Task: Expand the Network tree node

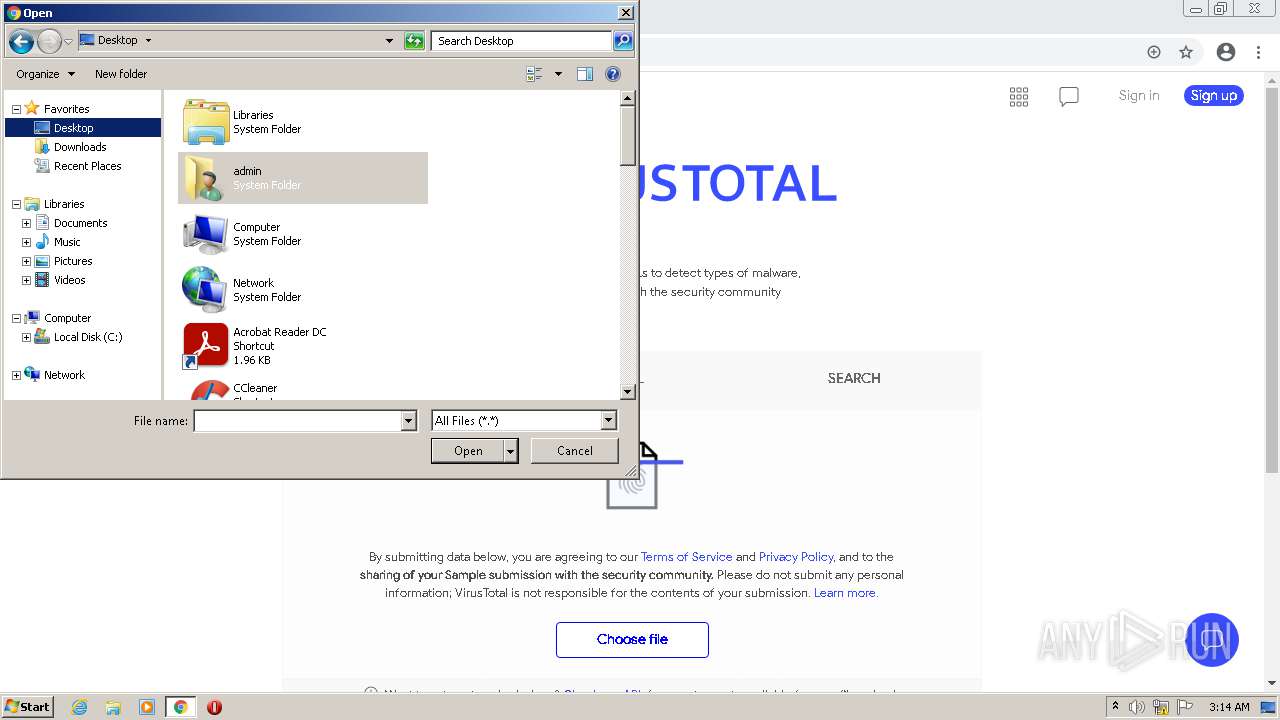Action: coord(16,375)
